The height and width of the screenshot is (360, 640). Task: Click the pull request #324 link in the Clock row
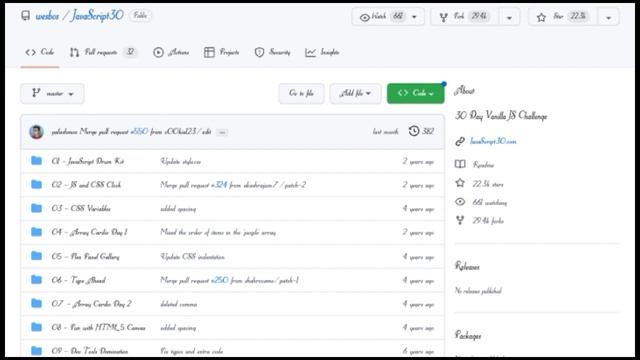219,185
